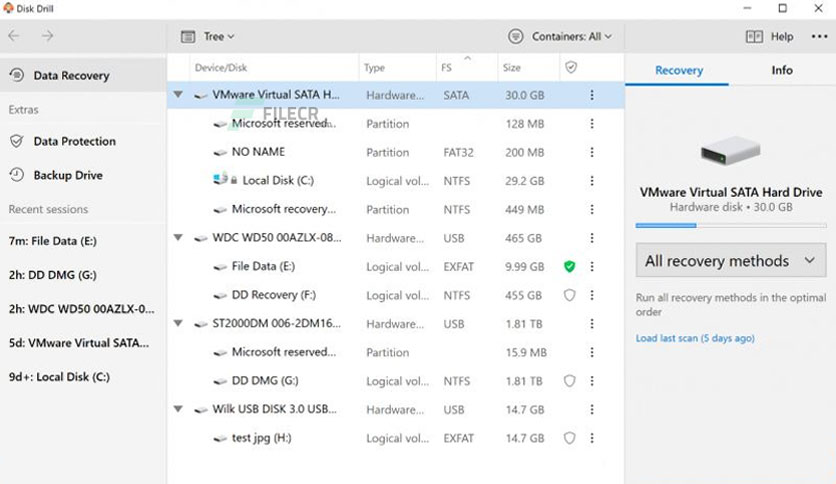This screenshot has width=836, height=484.
Task: Toggle protection shield for test jpg (H:)
Action: pyautogui.click(x=570, y=438)
